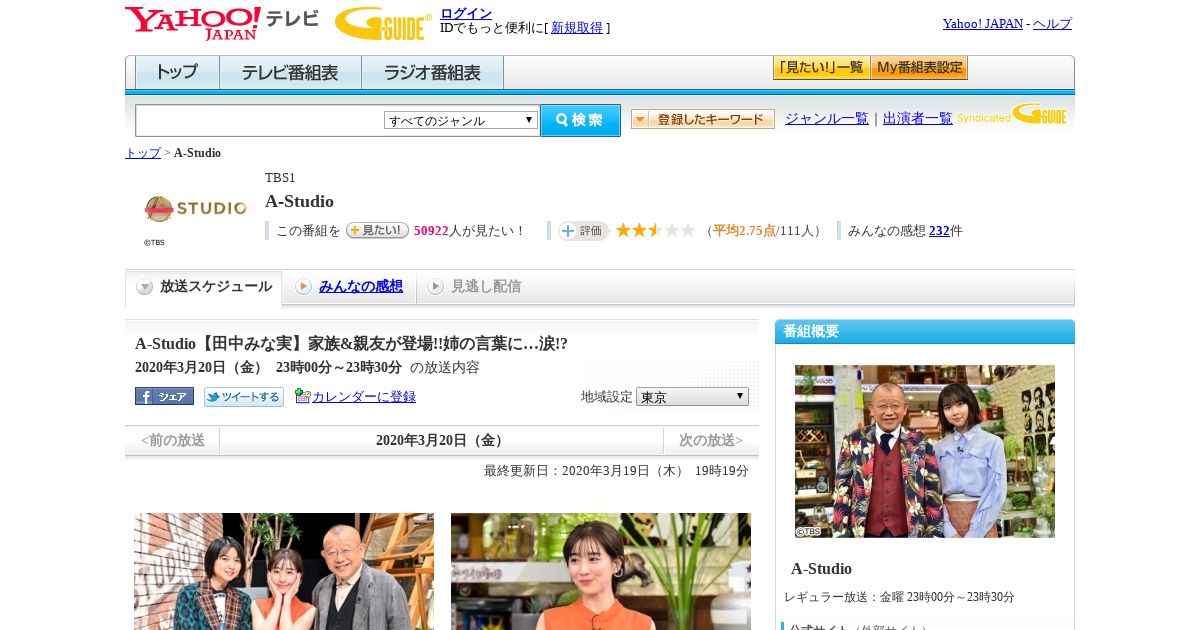The height and width of the screenshot is (630, 1200).
Task: Switch to the みんなの感想 tab
Action: [x=361, y=287]
